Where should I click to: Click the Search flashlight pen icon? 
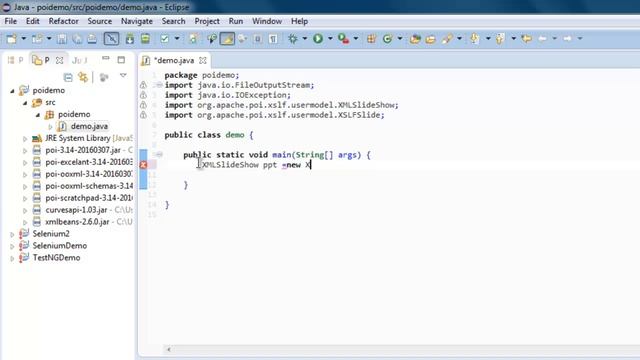click(x=447, y=39)
